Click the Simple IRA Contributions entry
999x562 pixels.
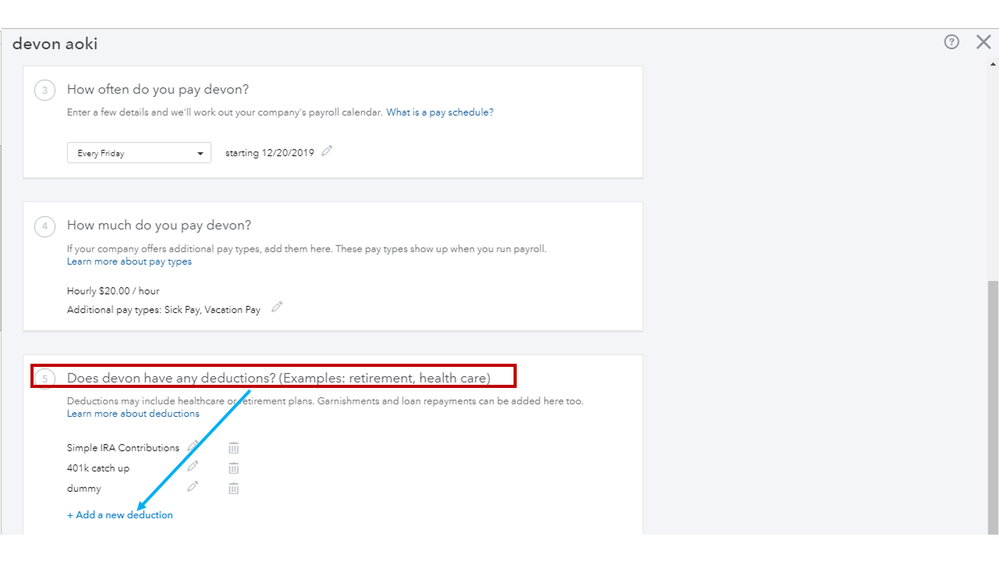click(123, 448)
